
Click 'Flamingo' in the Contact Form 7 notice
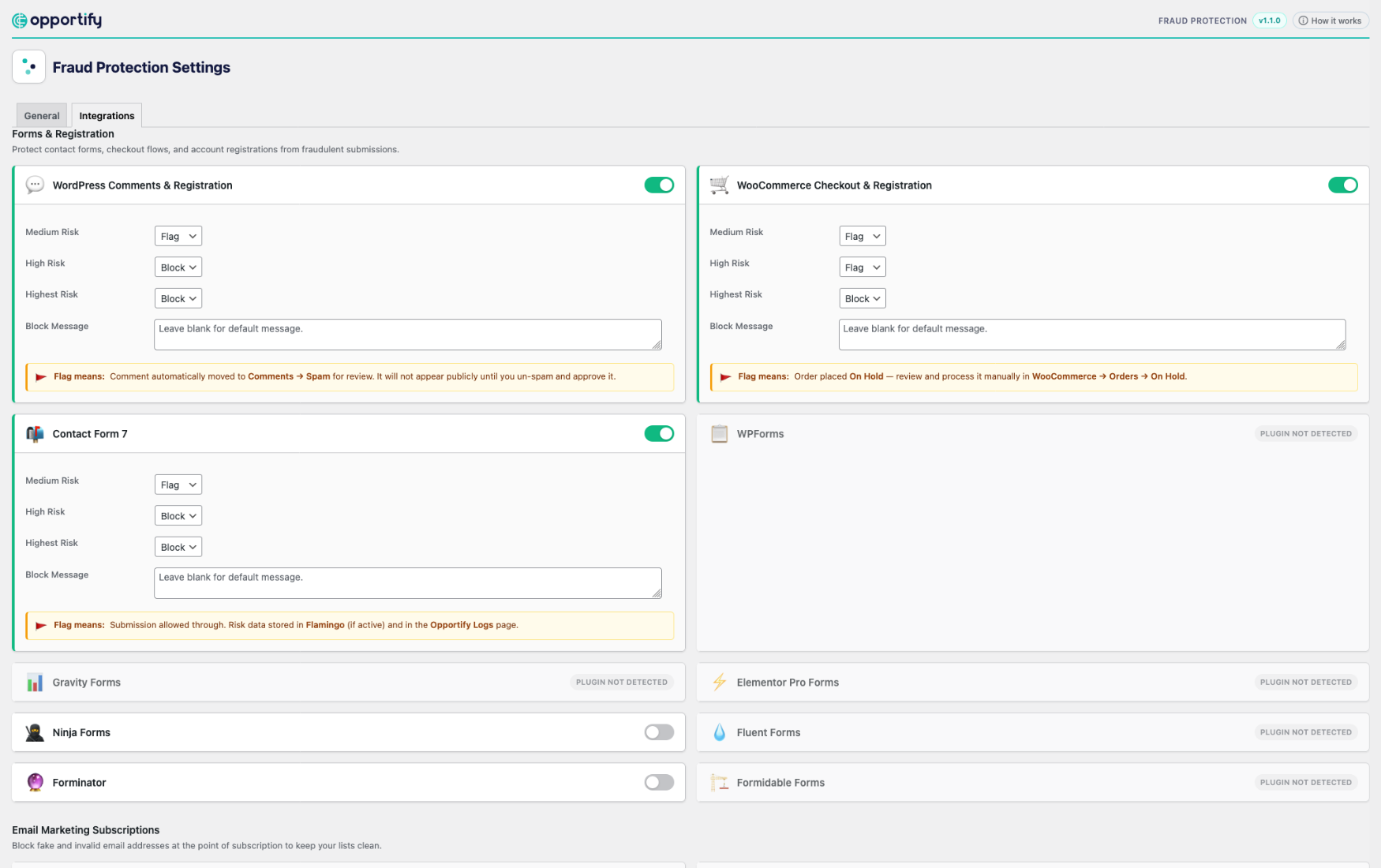point(325,625)
